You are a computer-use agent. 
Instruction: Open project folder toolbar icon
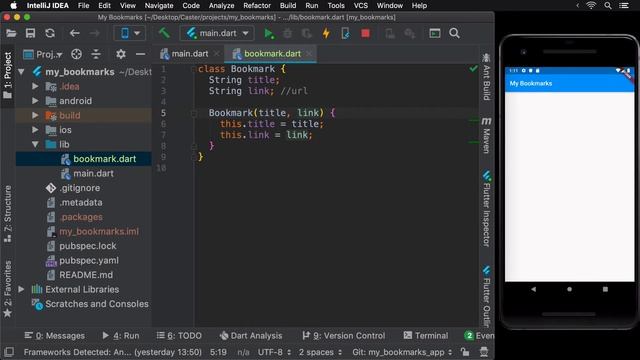[11, 33]
